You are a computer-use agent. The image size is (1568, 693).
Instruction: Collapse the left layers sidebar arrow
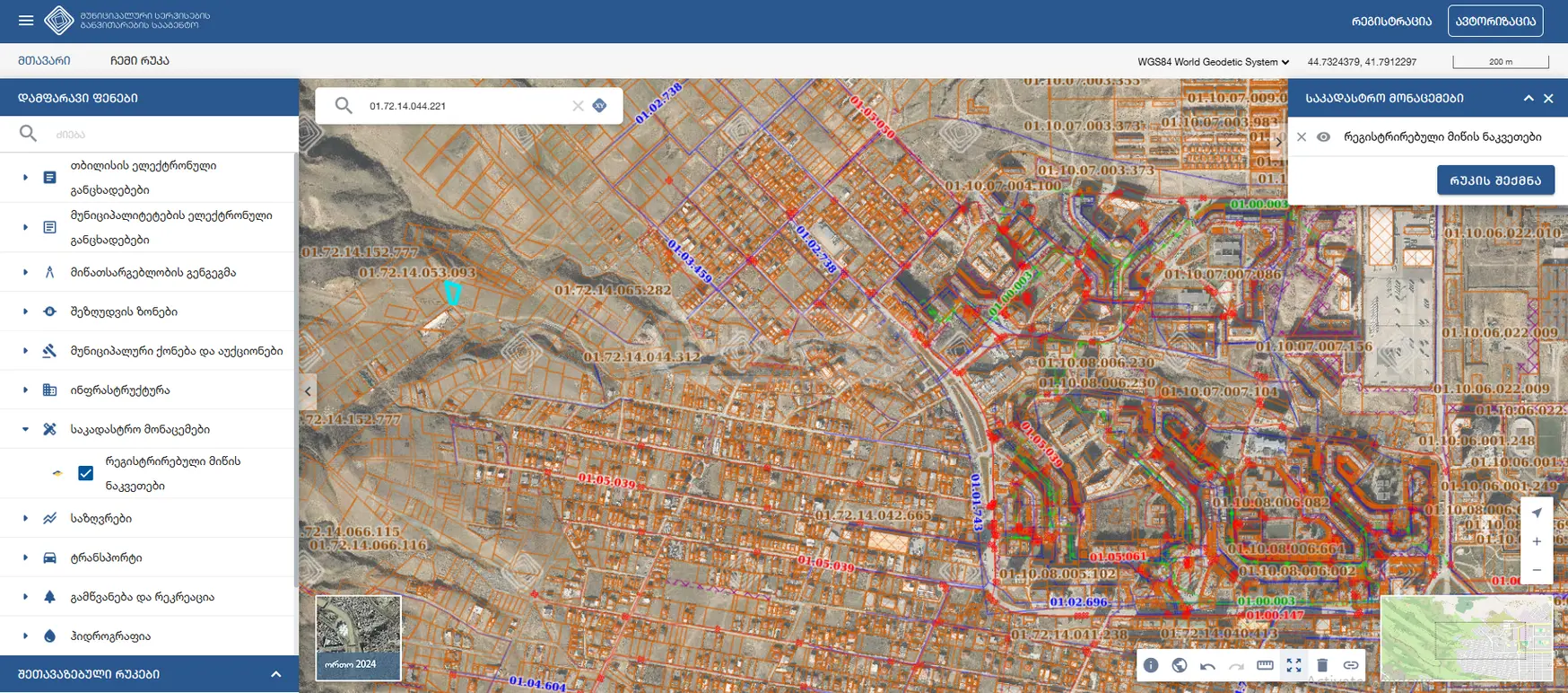click(x=308, y=391)
